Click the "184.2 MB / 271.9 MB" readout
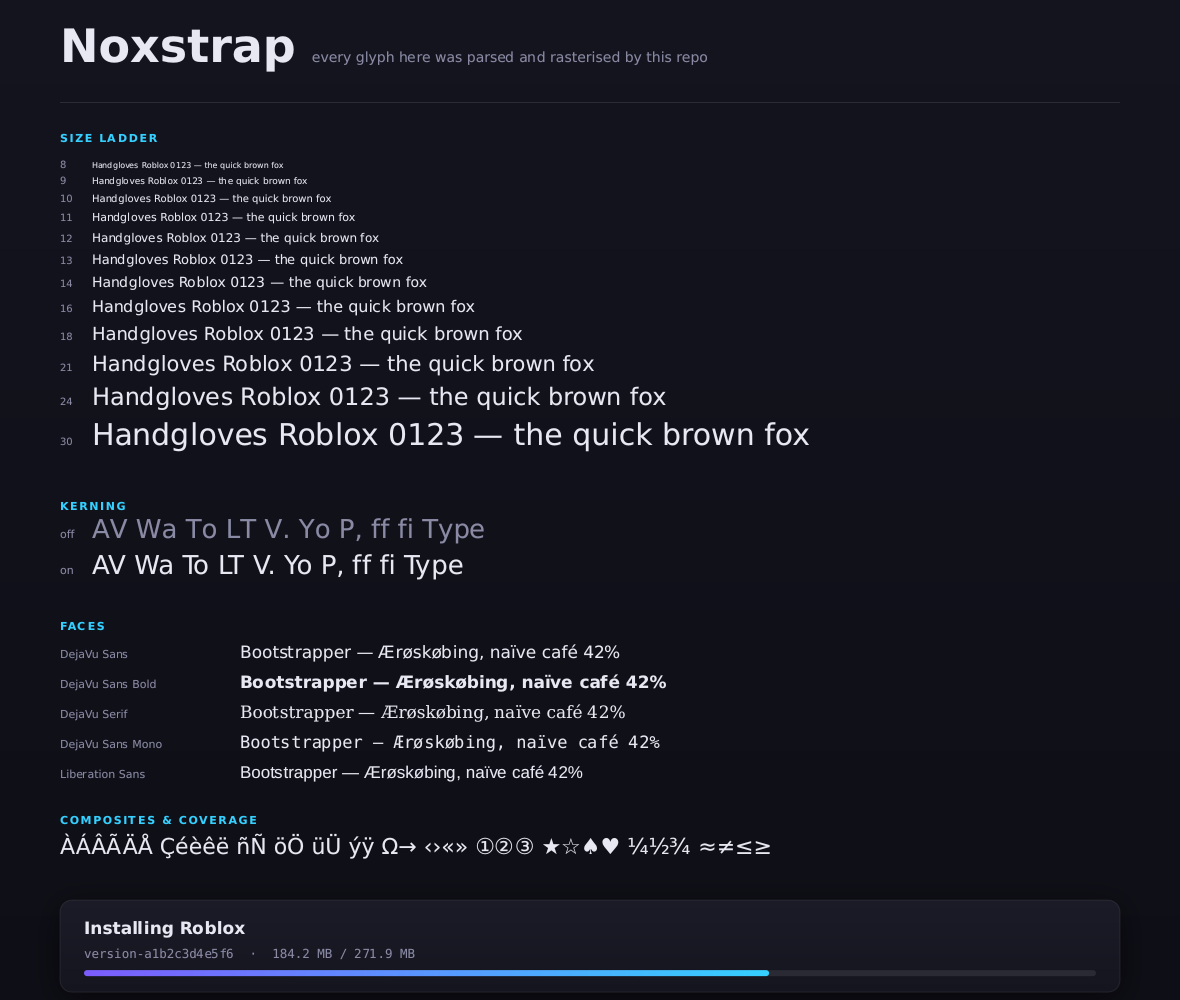 (343, 954)
